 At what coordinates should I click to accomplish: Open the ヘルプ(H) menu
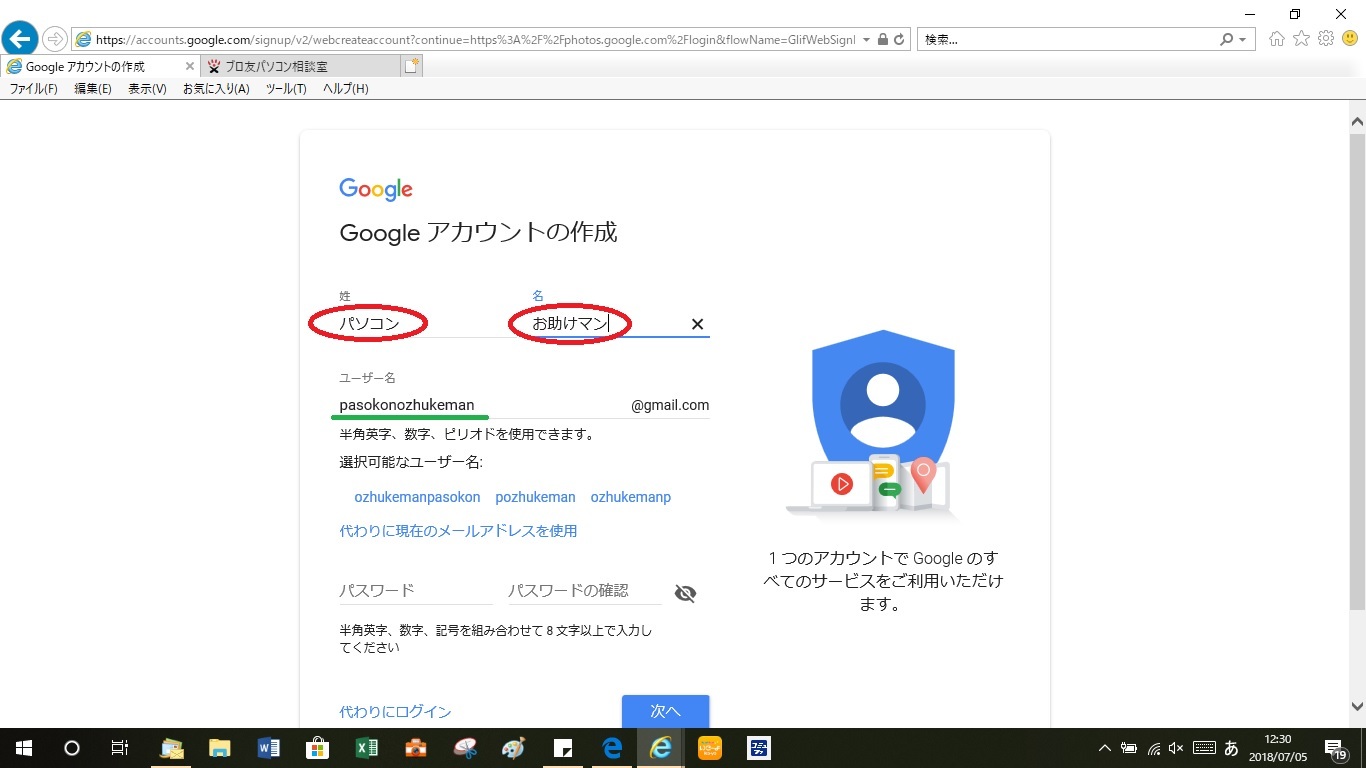[346, 89]
